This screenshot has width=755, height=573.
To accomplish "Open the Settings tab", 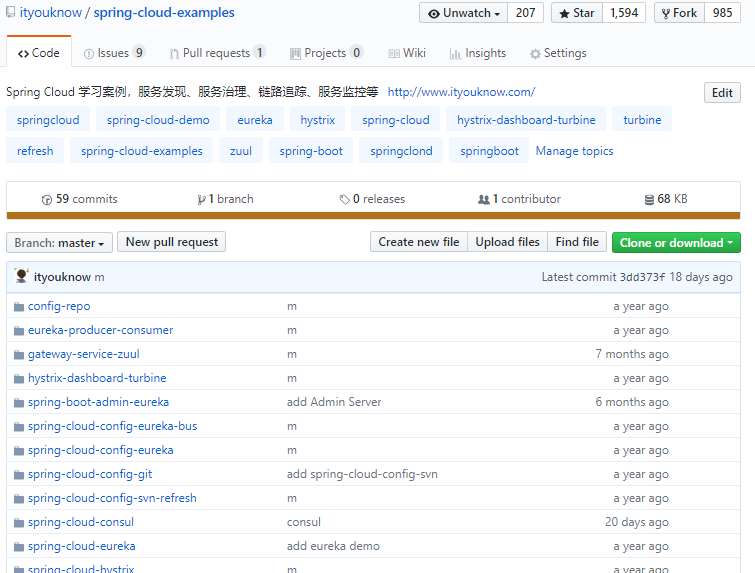I will [558, 53].
